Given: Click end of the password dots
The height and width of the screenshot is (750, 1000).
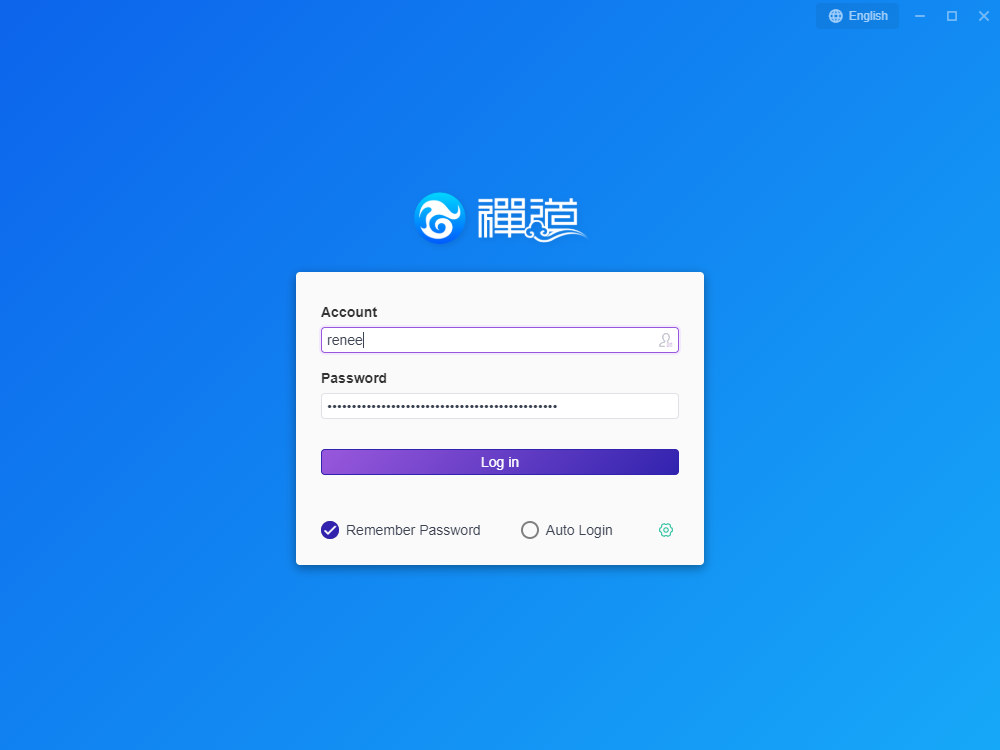Looking at the screenshot, I should 559,406.
